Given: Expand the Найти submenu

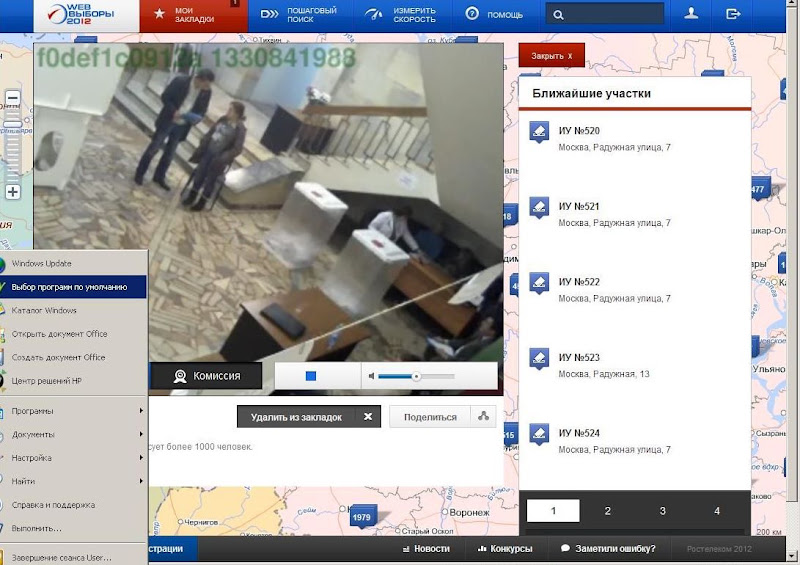Looking at the screenshot, I should click(73, 481).
